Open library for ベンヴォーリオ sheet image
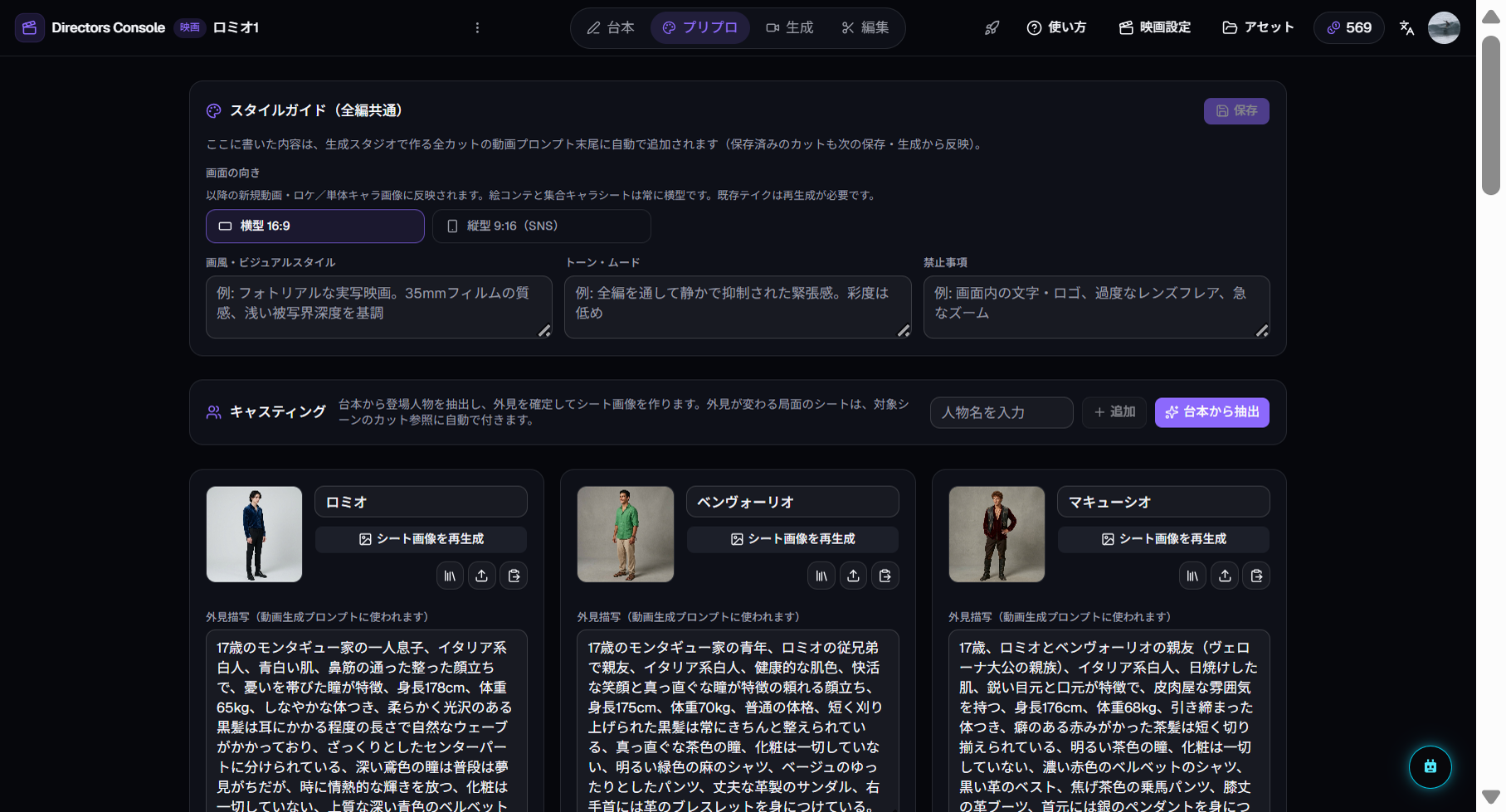The height and width of the screenshot is (812, 1506). [x=821, y=576]
